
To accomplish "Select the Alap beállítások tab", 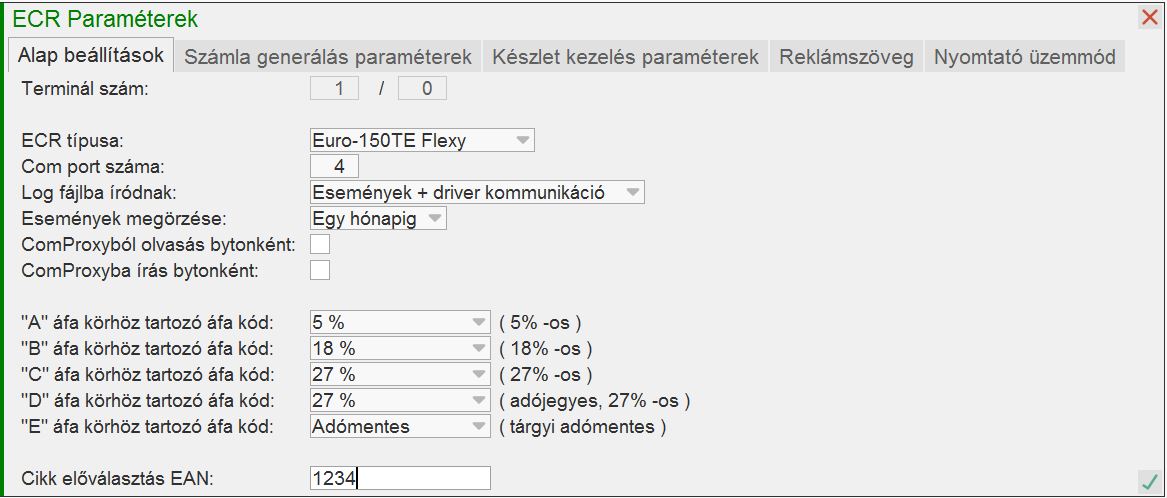I will 91,56.
